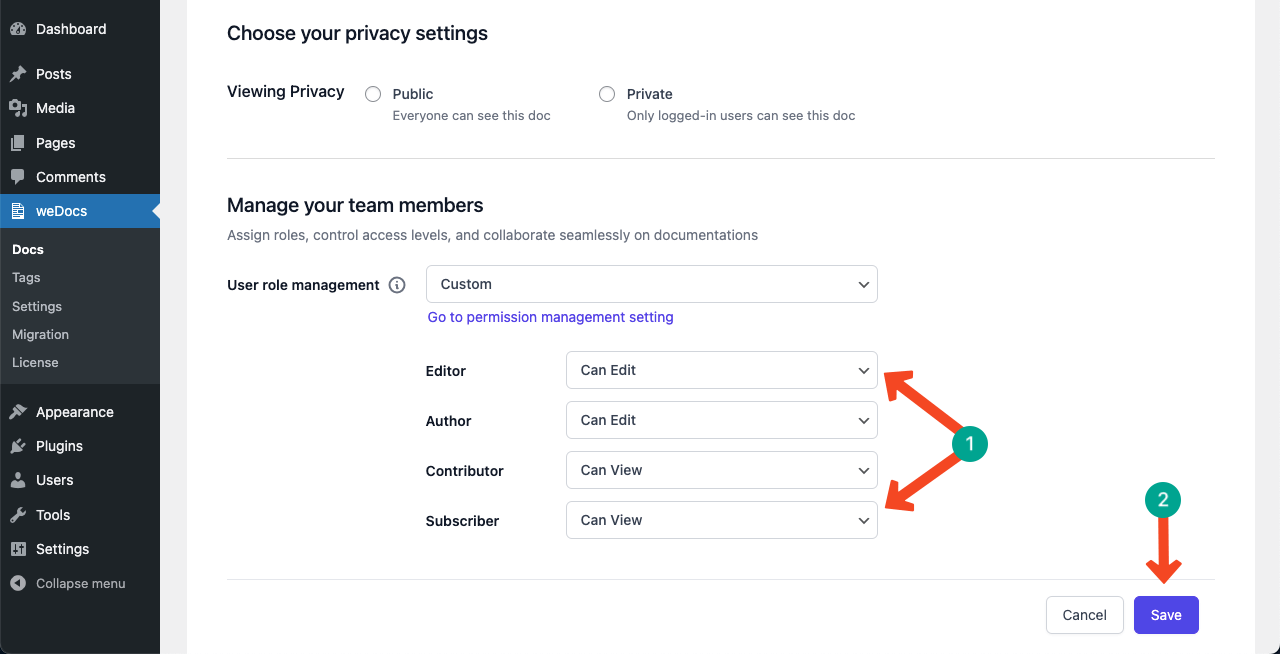
Task: Click the Users person icon
Action: [18, 480]
